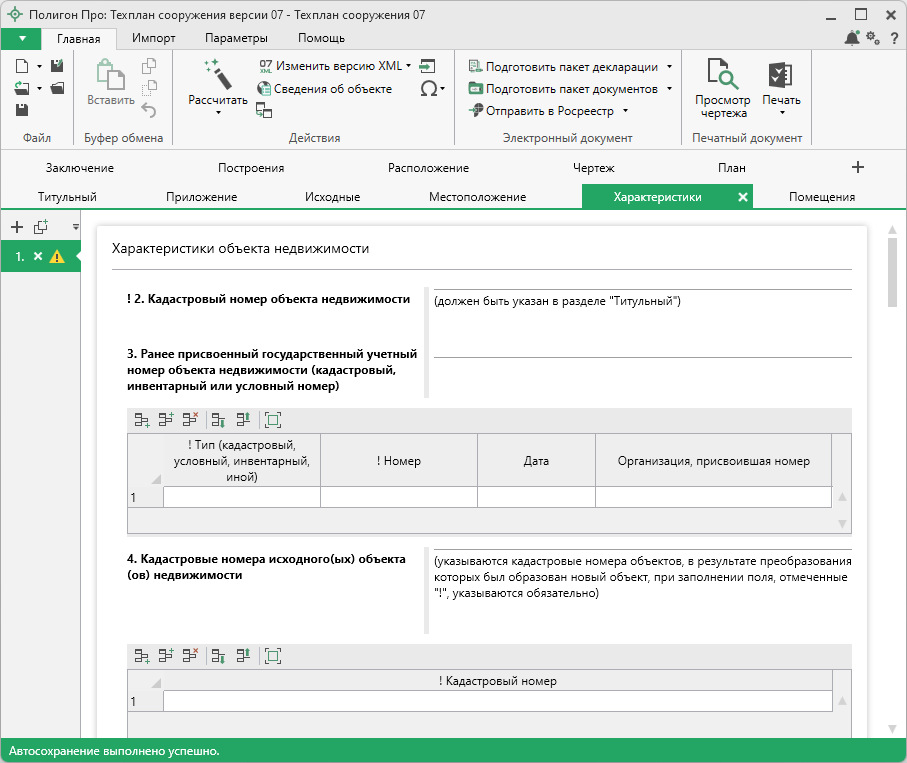Switch to the Импорт ribbon tab
The width and height of the screenshot is (907, 763).
pos(153,38)
